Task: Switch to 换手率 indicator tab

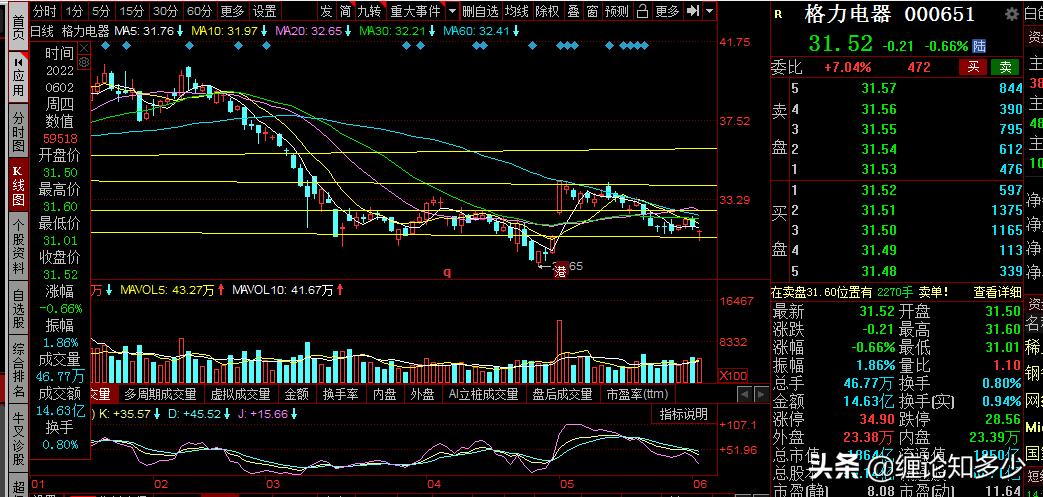Action: tap(341, 394)
